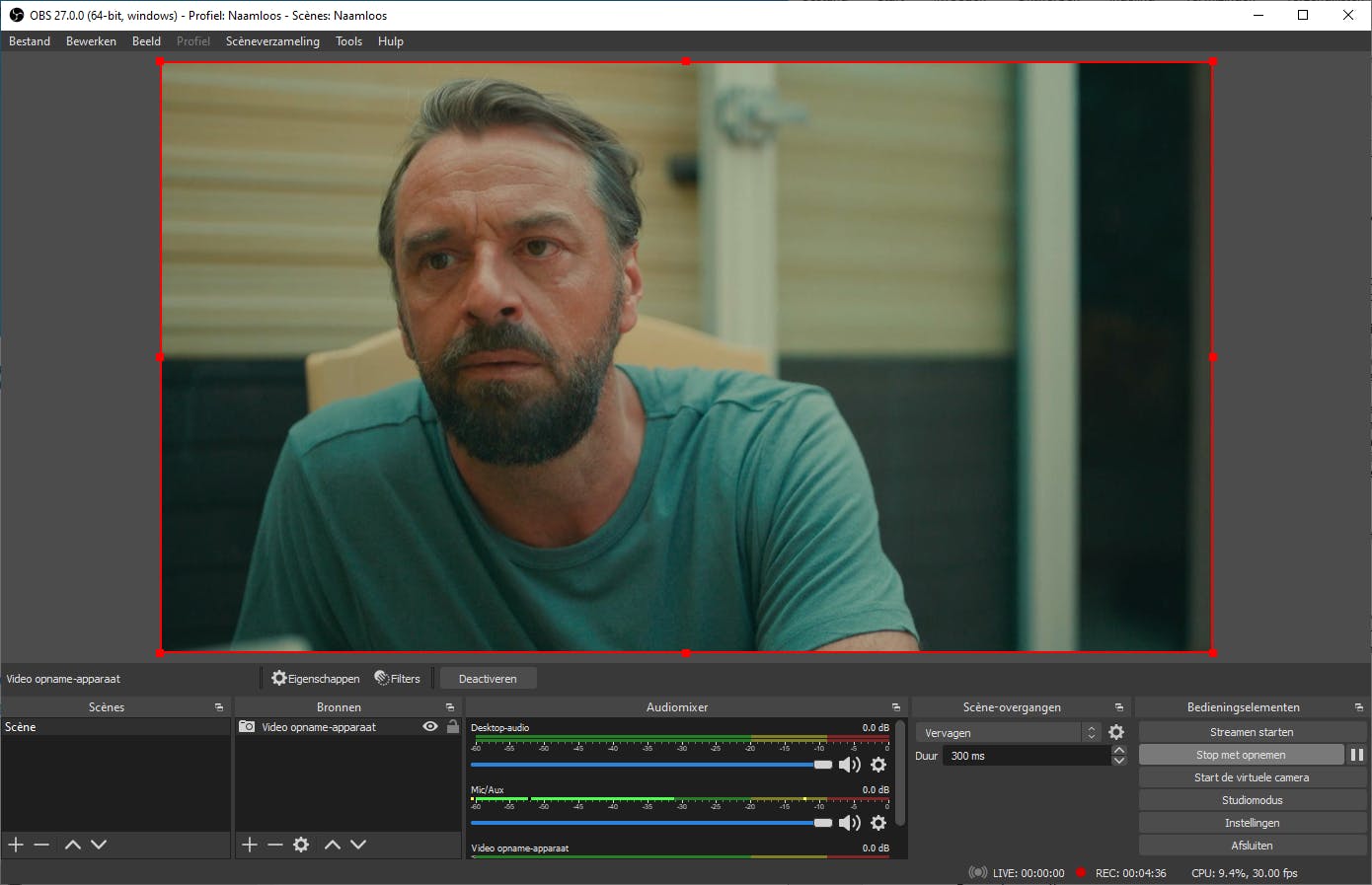Click the Stop met opnemen button

pos(1241,755)
